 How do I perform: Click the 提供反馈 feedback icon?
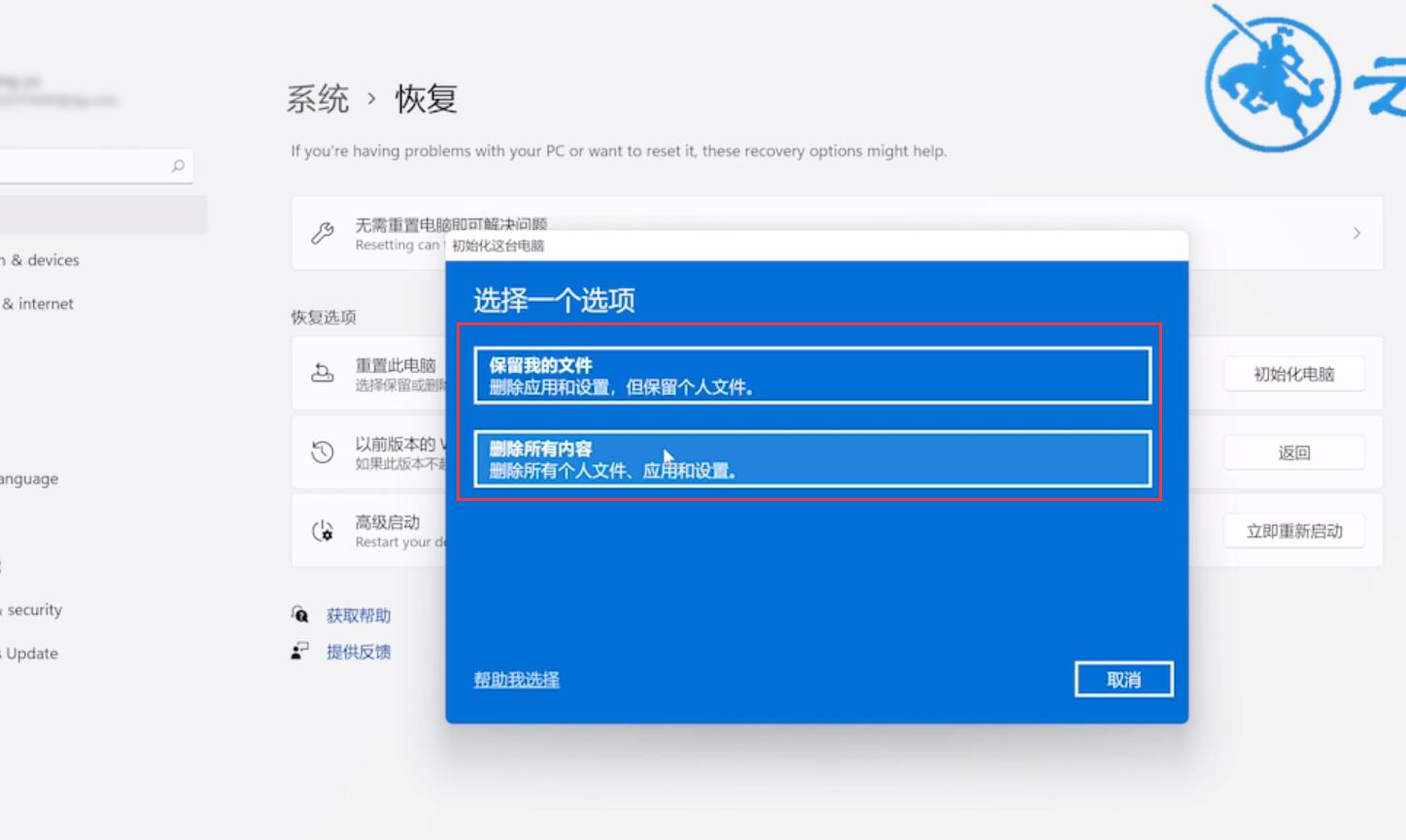coord(300,651)
